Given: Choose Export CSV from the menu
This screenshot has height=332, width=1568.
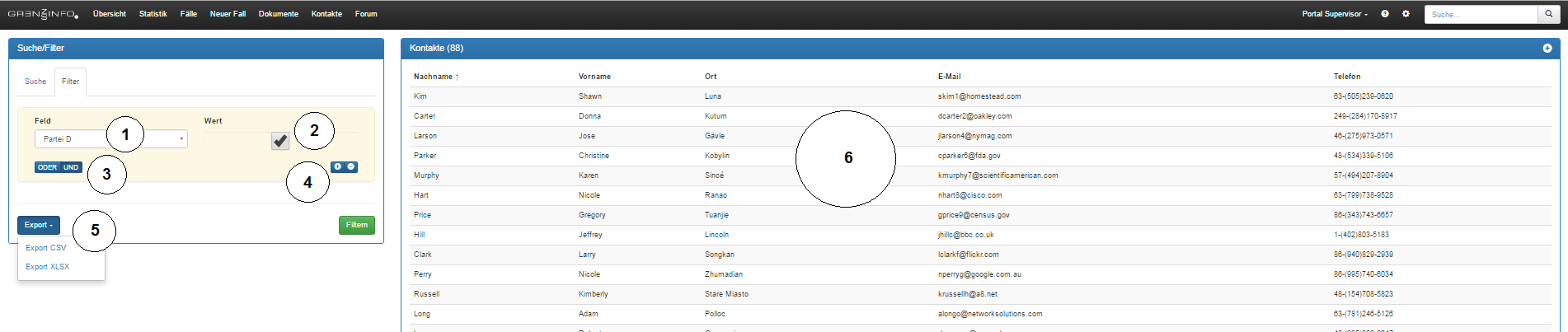Looking at the screenshot, I should point(46,248).
